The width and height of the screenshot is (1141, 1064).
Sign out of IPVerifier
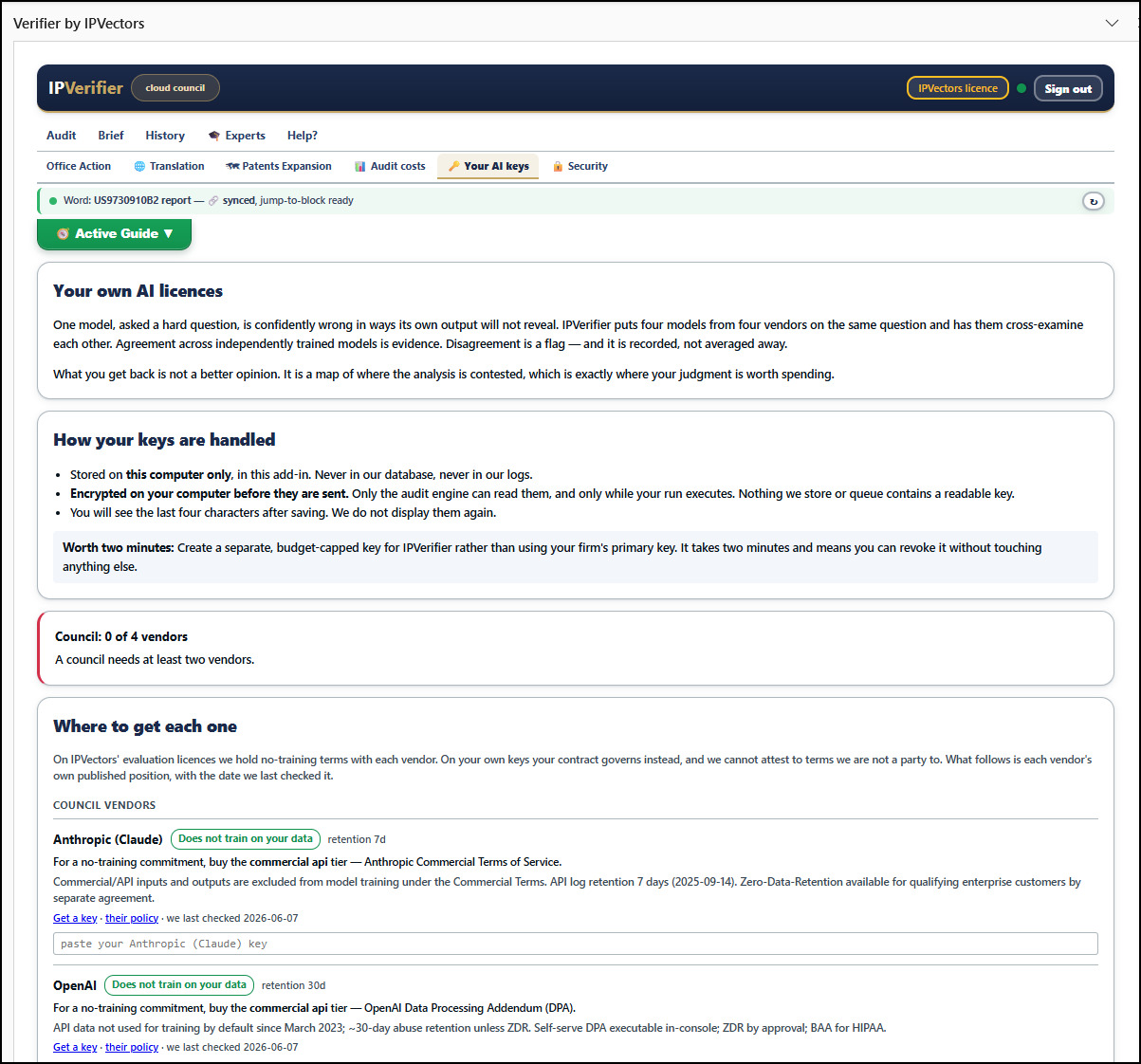(x=1068, y=88)
